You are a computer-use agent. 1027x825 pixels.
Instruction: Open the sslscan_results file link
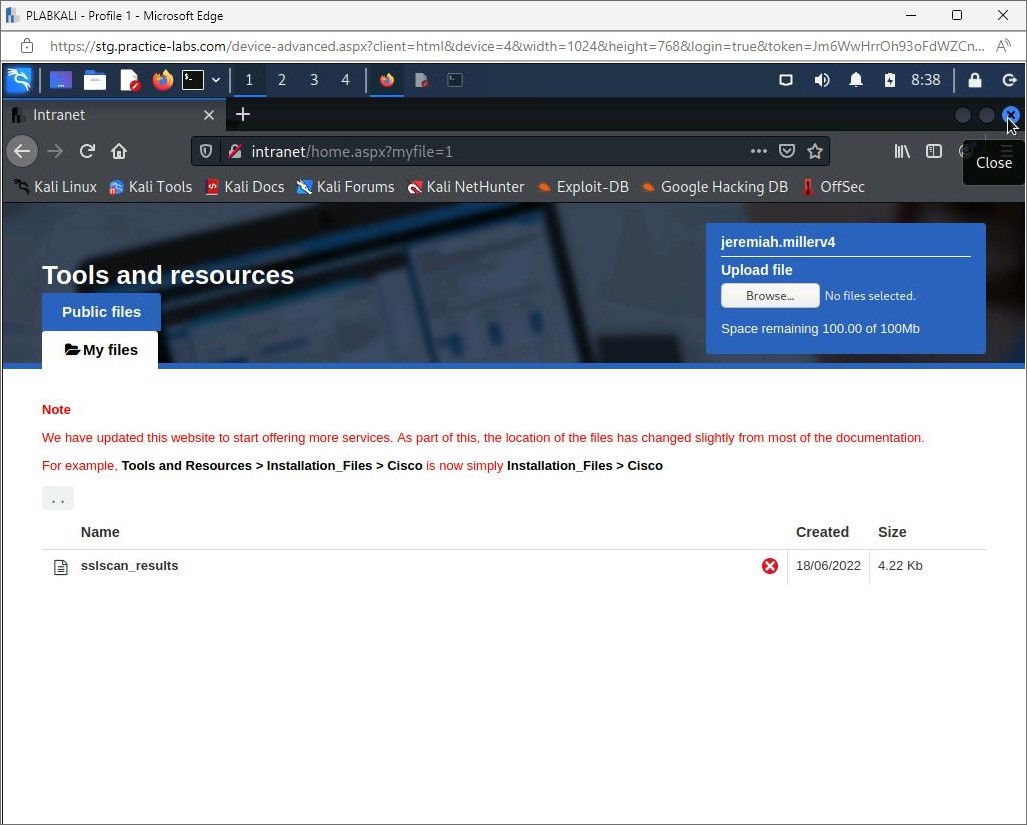pyautogui.click(x=129, y=566)
